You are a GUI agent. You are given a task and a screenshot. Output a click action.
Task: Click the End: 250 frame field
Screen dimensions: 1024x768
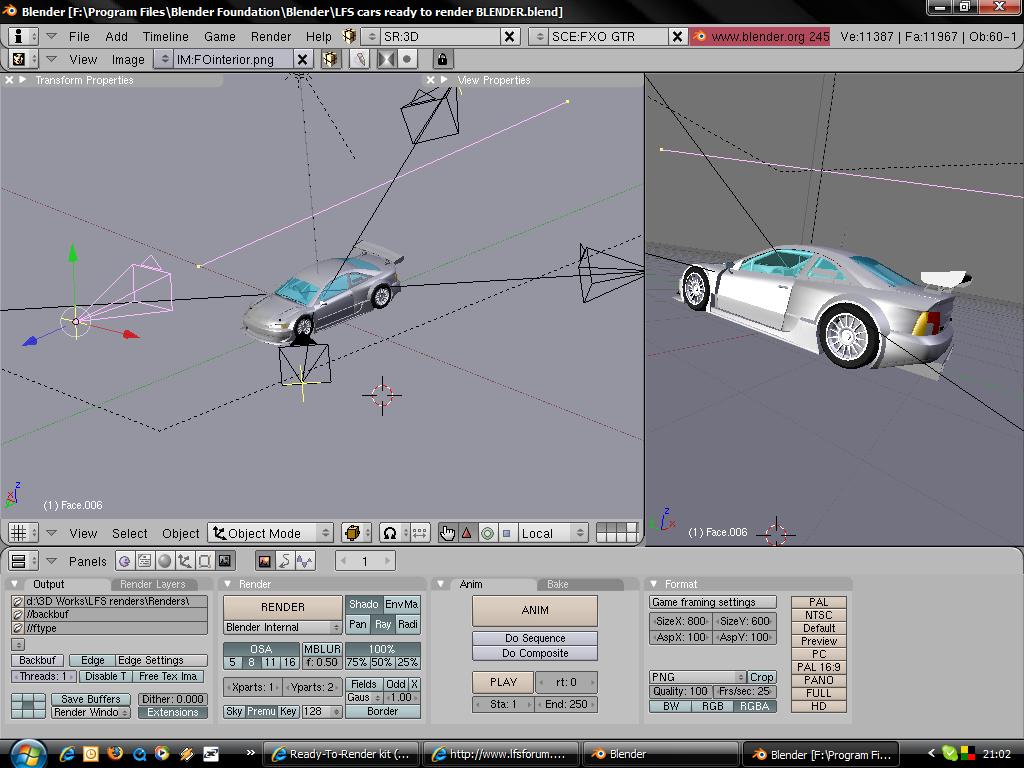point(566,705)
